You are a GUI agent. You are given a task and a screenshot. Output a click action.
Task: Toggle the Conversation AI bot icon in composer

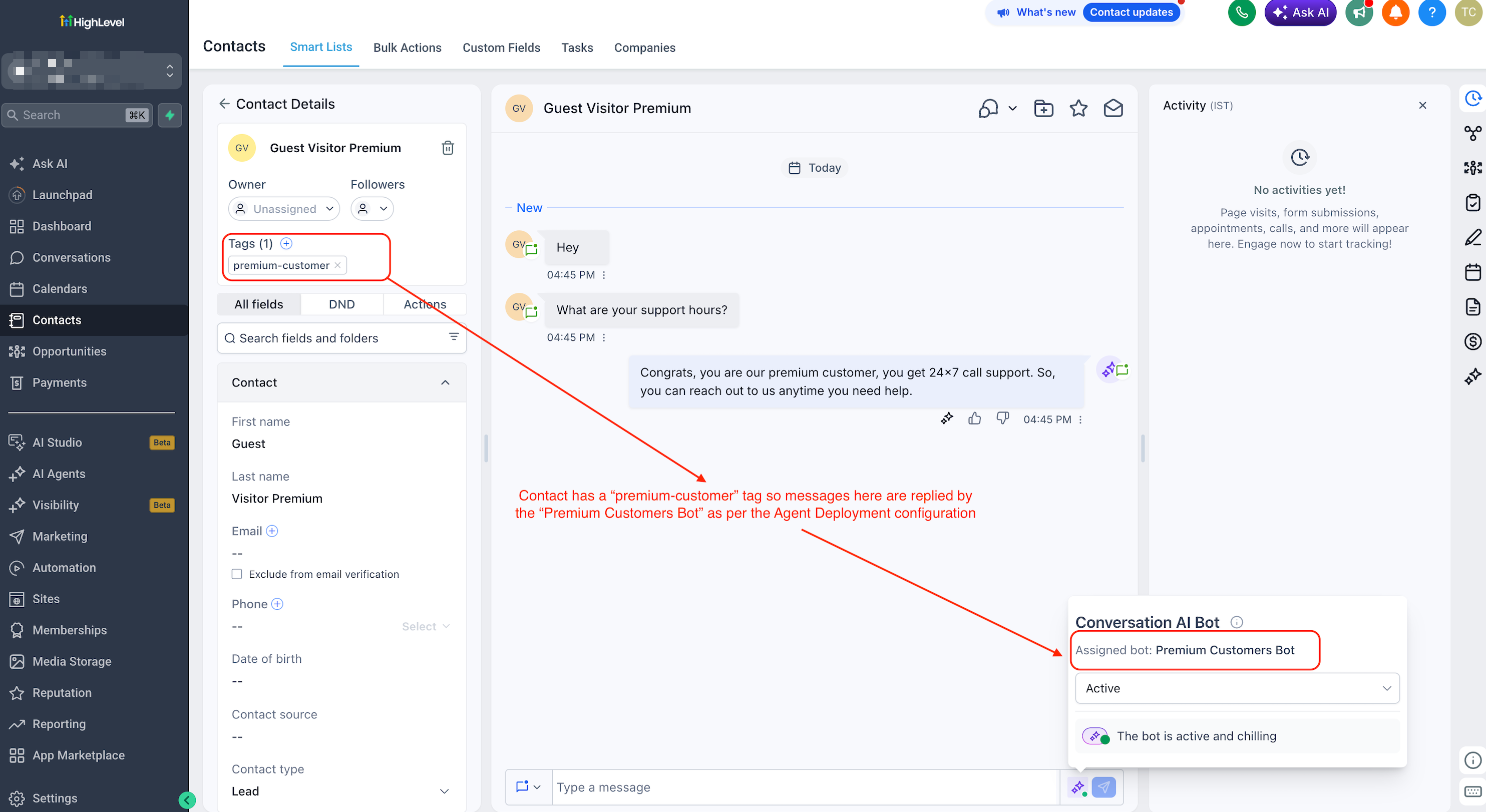pos(1077,787)
